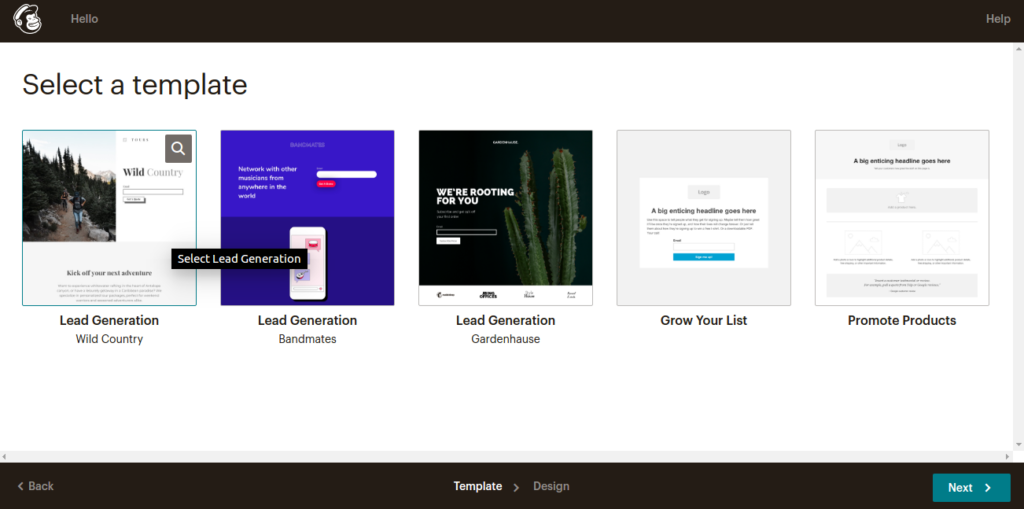
Task: Click the Grow Your List title
Action: 704,320
